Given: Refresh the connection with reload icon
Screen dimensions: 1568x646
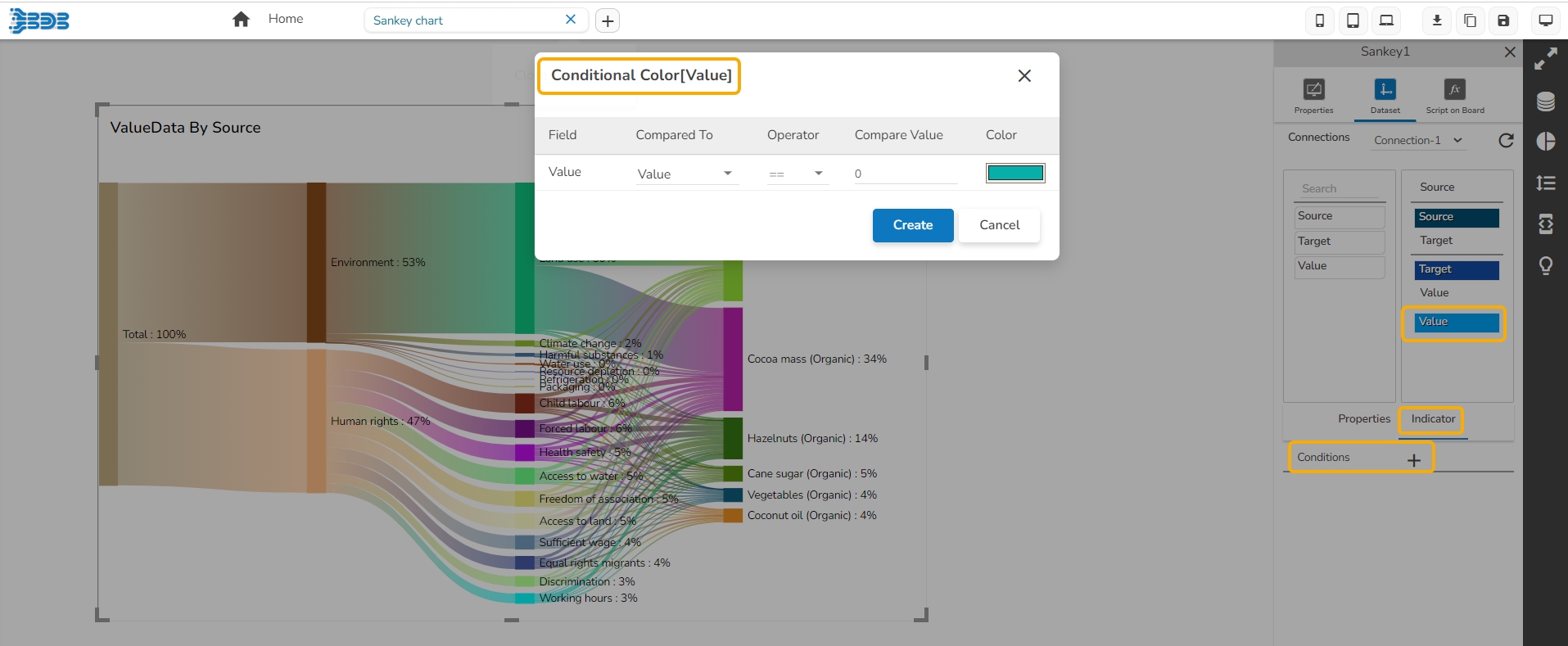Looking at the screenshot, I should coord(1505,140).
